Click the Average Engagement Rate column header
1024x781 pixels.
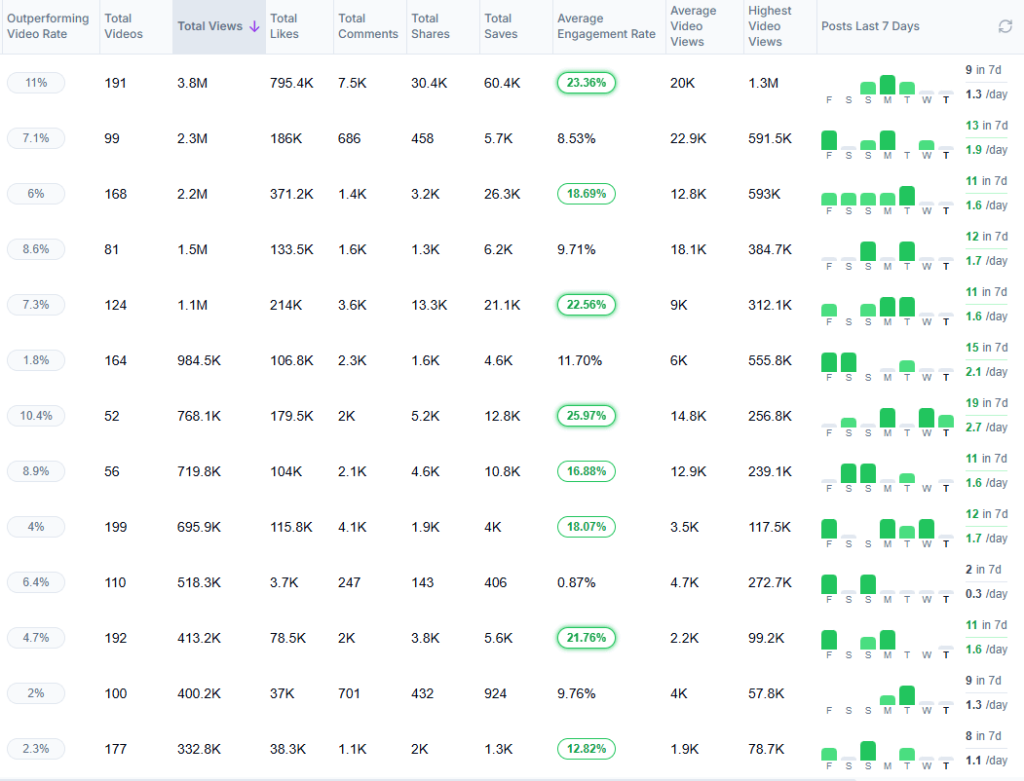coord(606,26)
